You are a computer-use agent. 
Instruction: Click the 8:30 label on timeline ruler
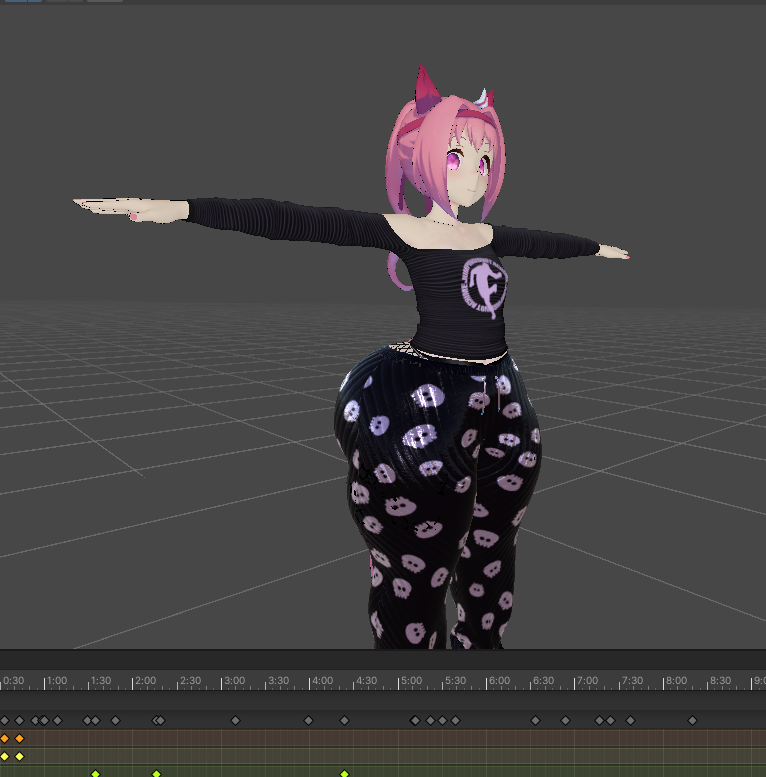(720, 680)
